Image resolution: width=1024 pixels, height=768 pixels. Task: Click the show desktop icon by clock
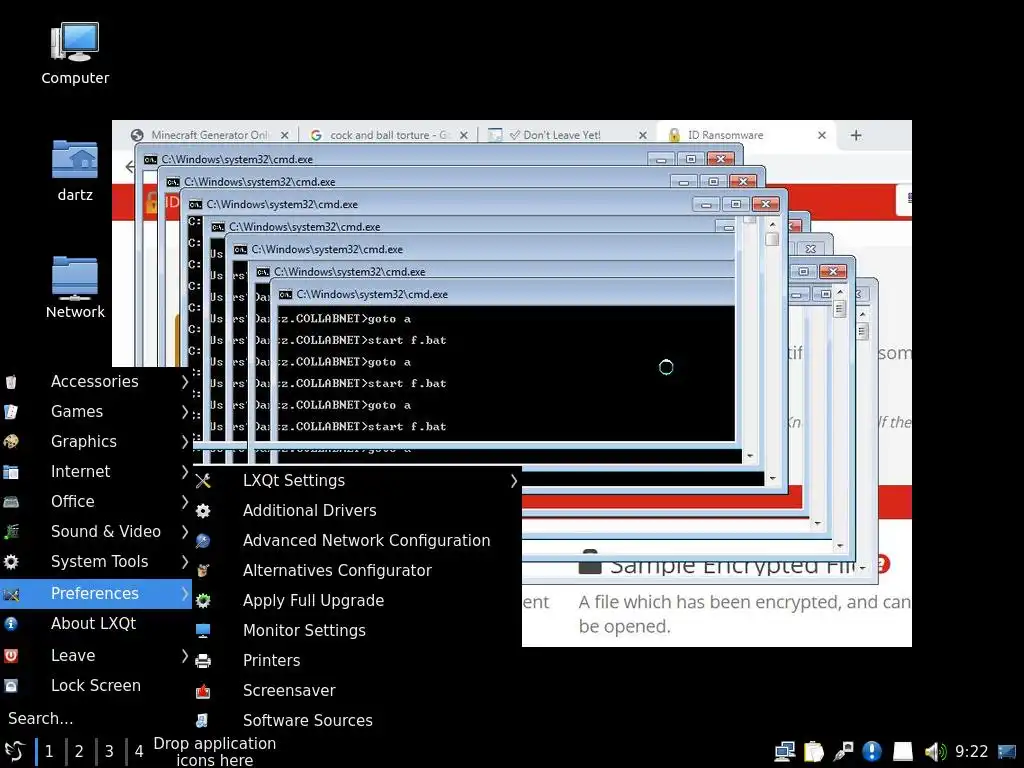tap(1007, 752)
